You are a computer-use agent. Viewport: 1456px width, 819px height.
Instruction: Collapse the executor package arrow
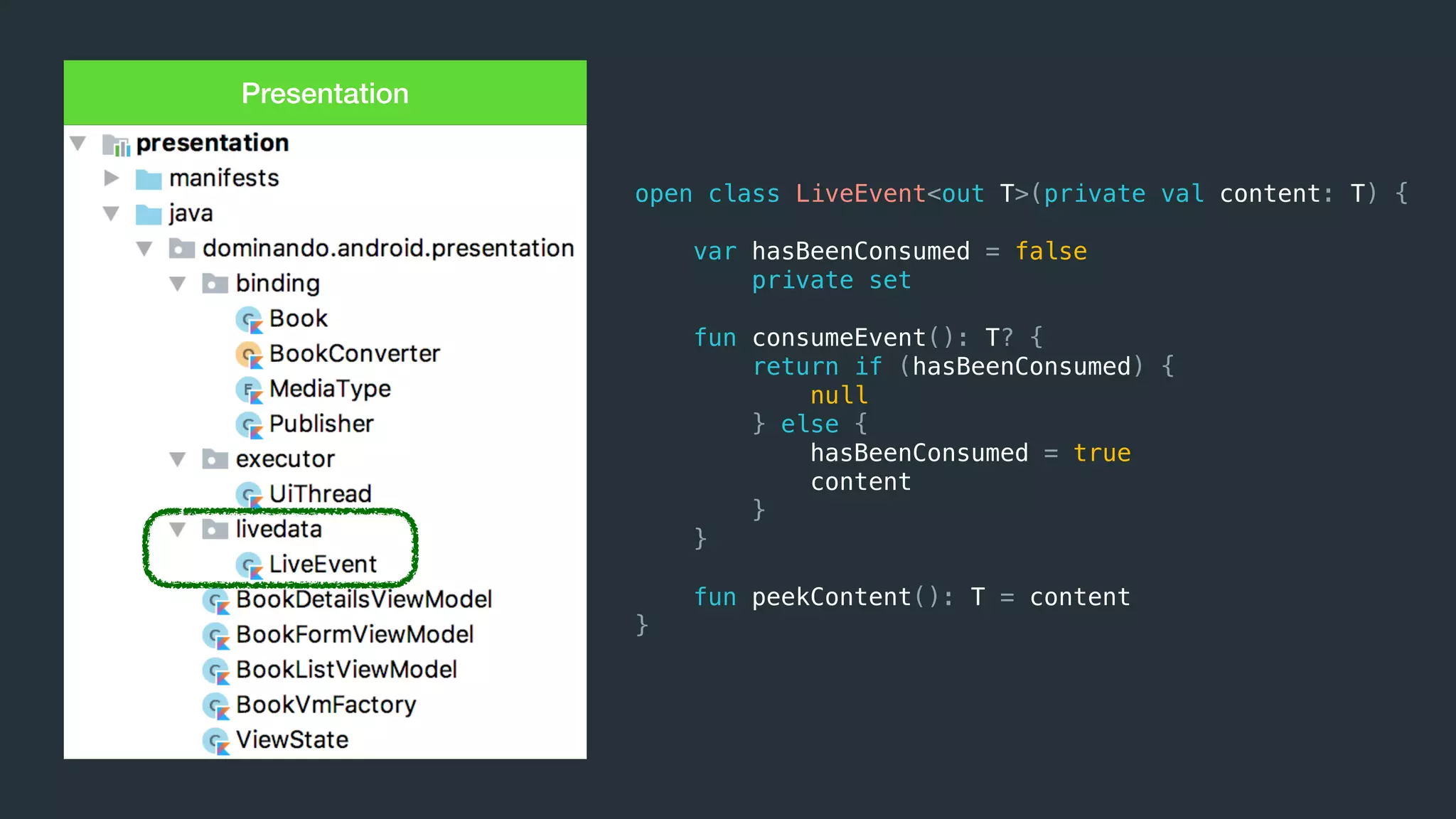[178, 459]
